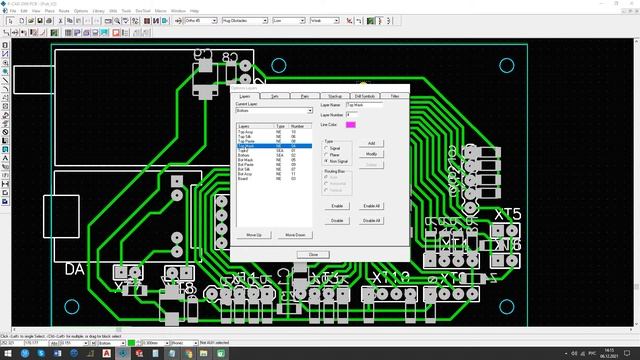Click the Copy toolbar icon

tap(69, 20)
